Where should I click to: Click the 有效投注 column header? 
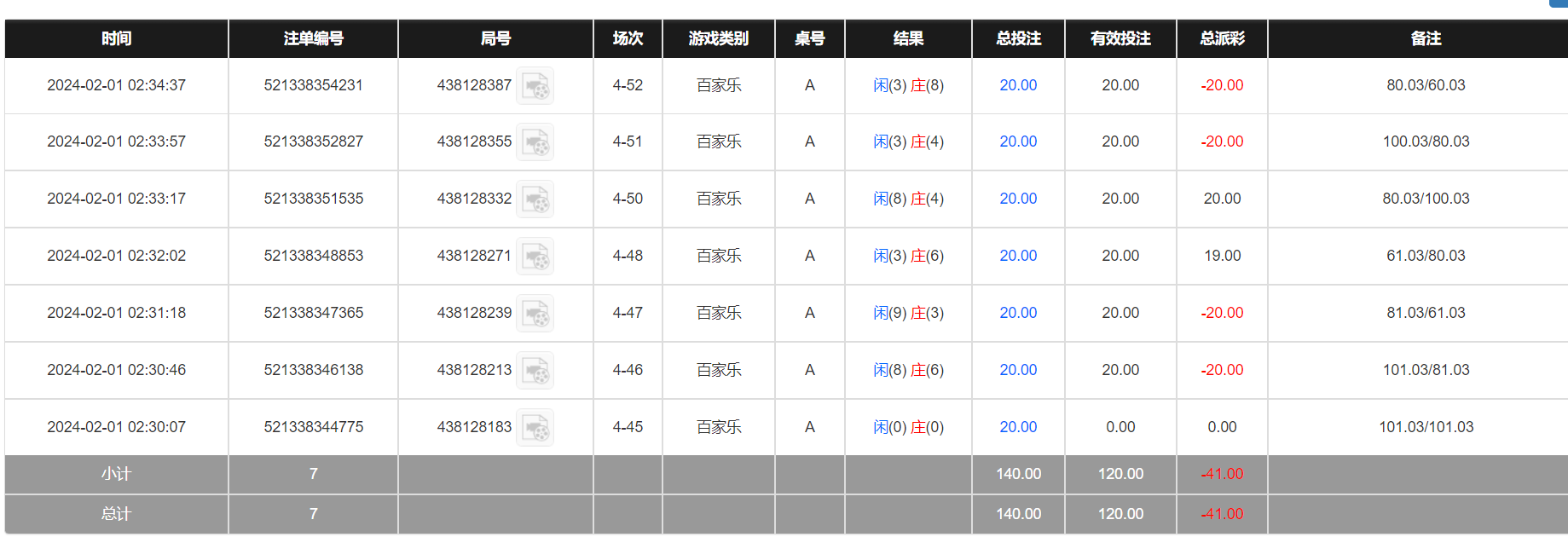pyautogui.click(x=1120, y=38)
